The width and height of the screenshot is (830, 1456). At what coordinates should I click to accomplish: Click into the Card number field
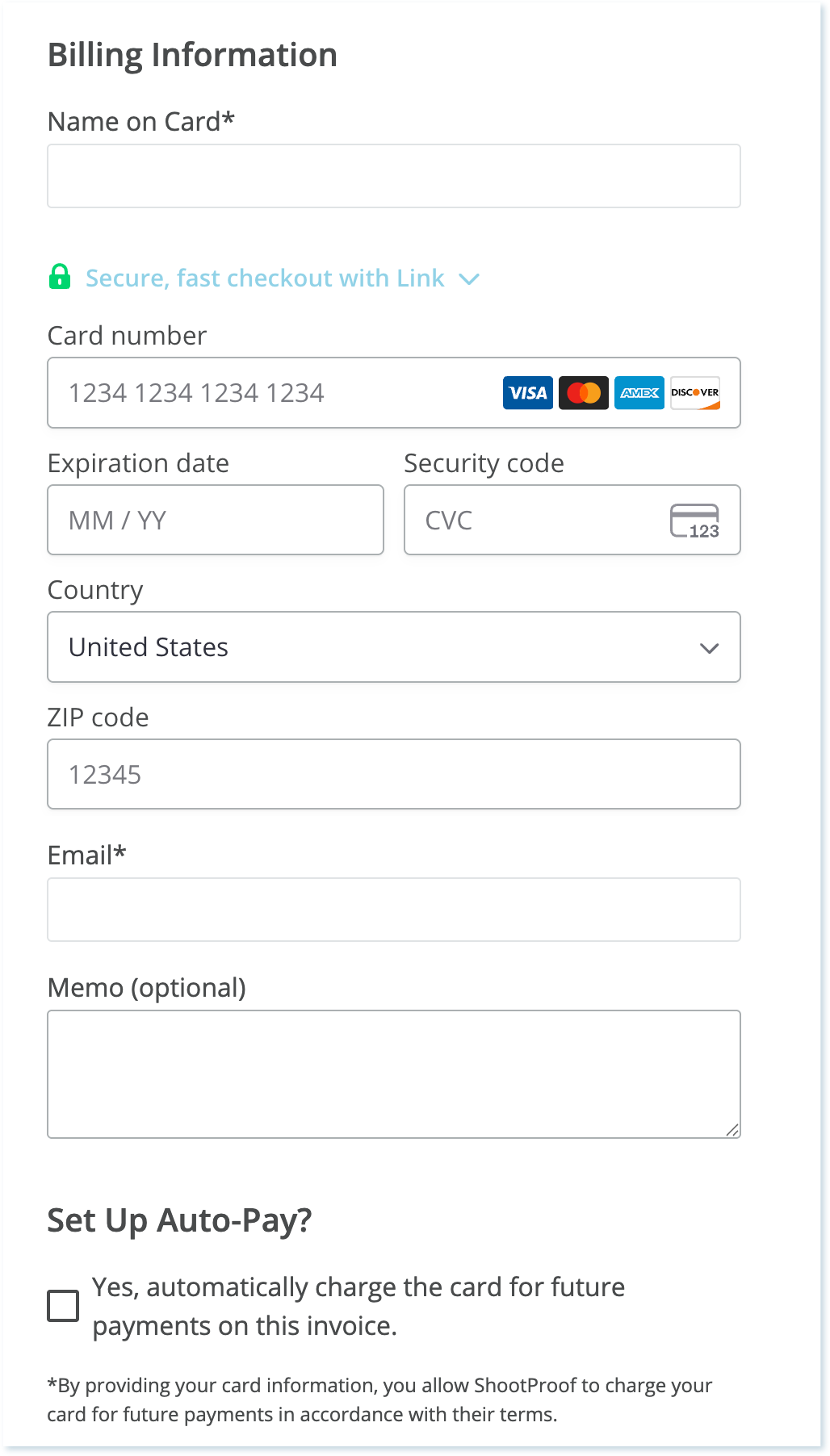pos(275,393)
